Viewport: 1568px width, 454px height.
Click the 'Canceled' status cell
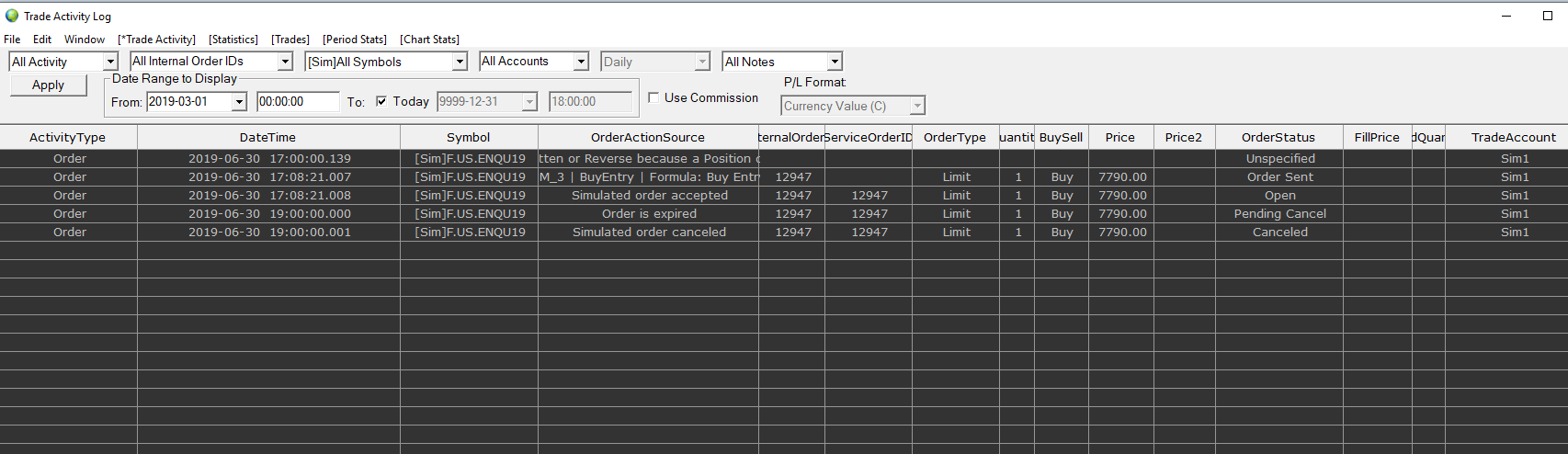1279,233
